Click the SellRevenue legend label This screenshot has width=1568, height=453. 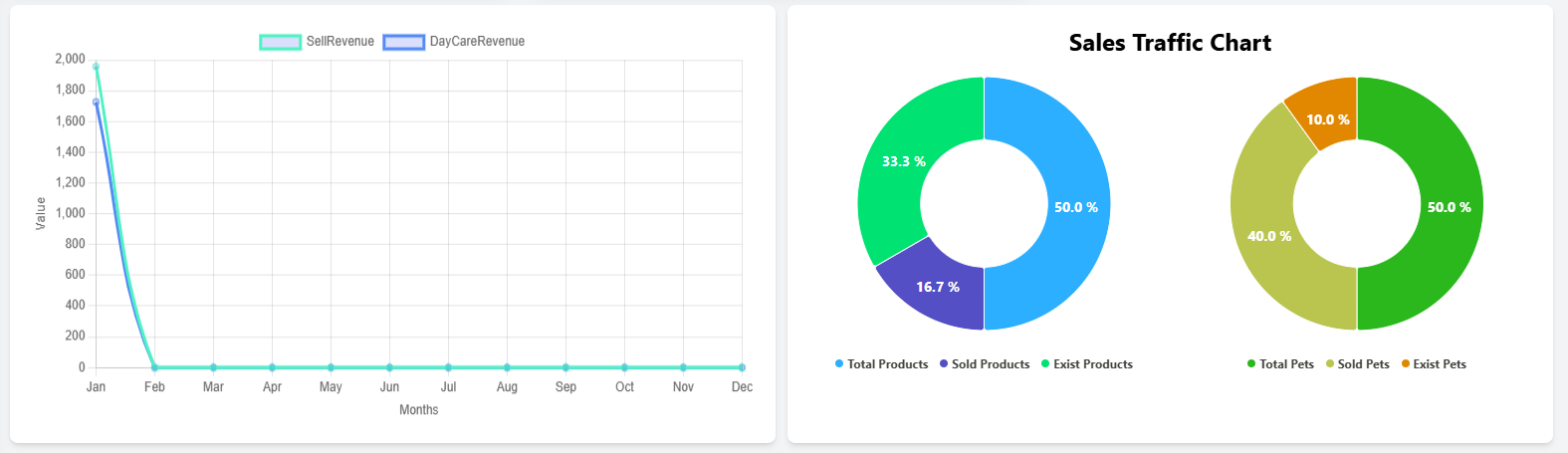(x=339, y=42)
